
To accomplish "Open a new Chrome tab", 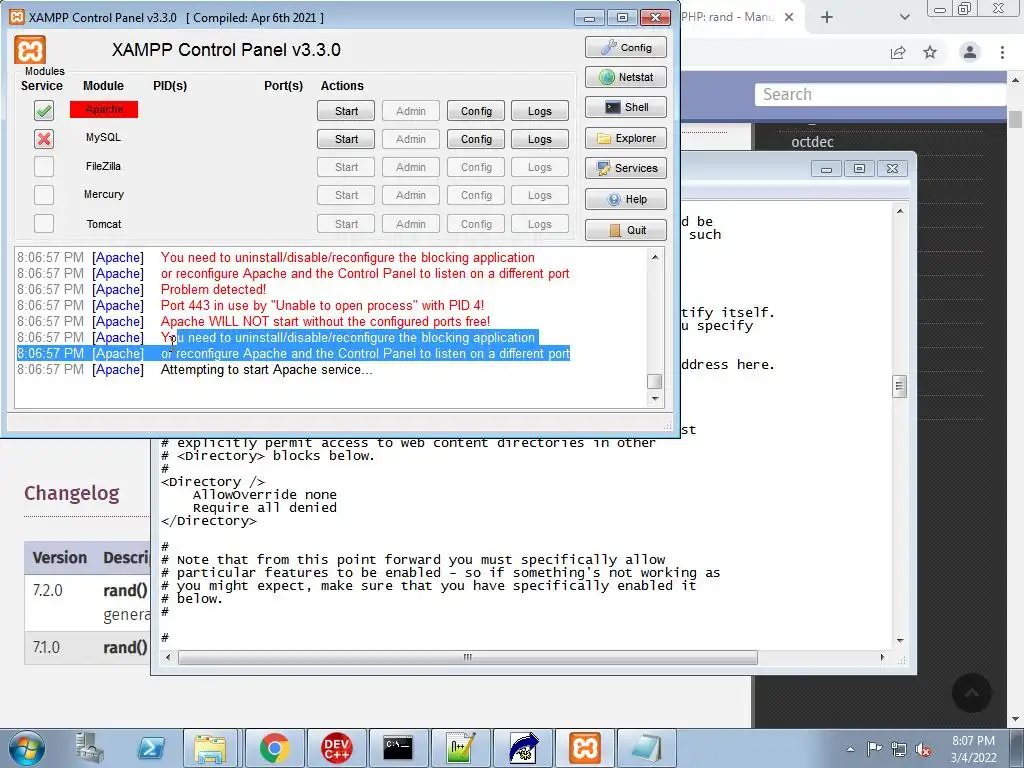I will pyautogui.click(x=827, y=17).
